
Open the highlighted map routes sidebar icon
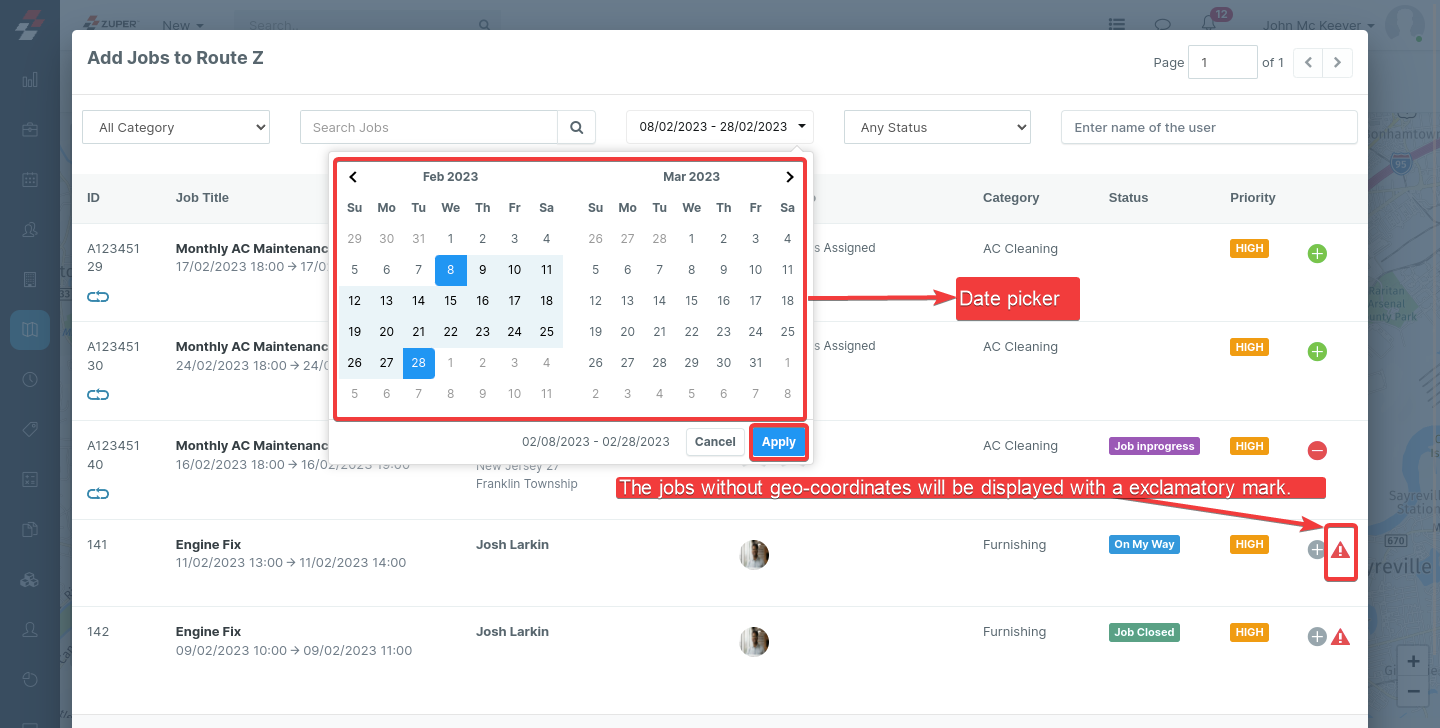[x=30, y=329]
